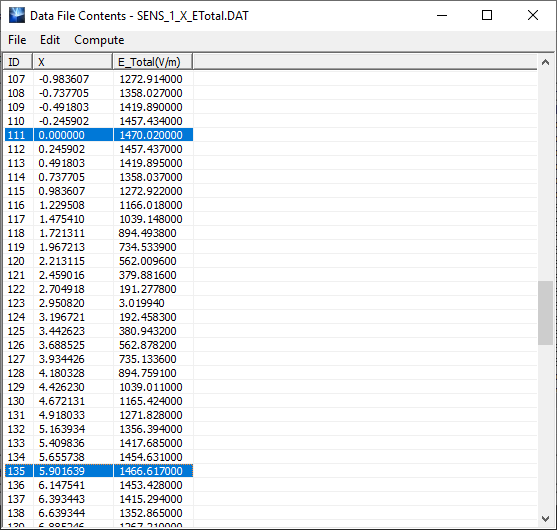Select row ID 120

tap(16, 261)
